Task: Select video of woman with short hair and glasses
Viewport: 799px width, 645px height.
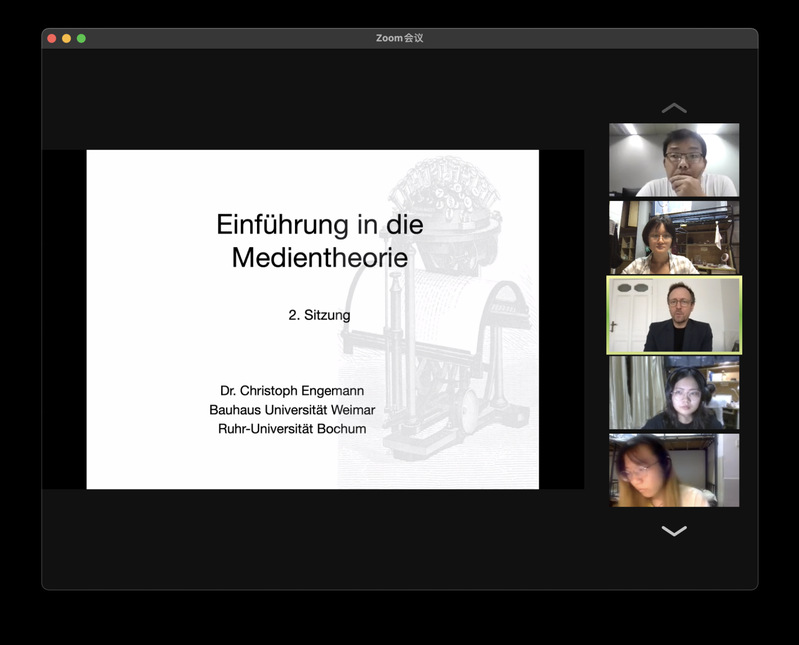Action: click(x=674, y=237)
